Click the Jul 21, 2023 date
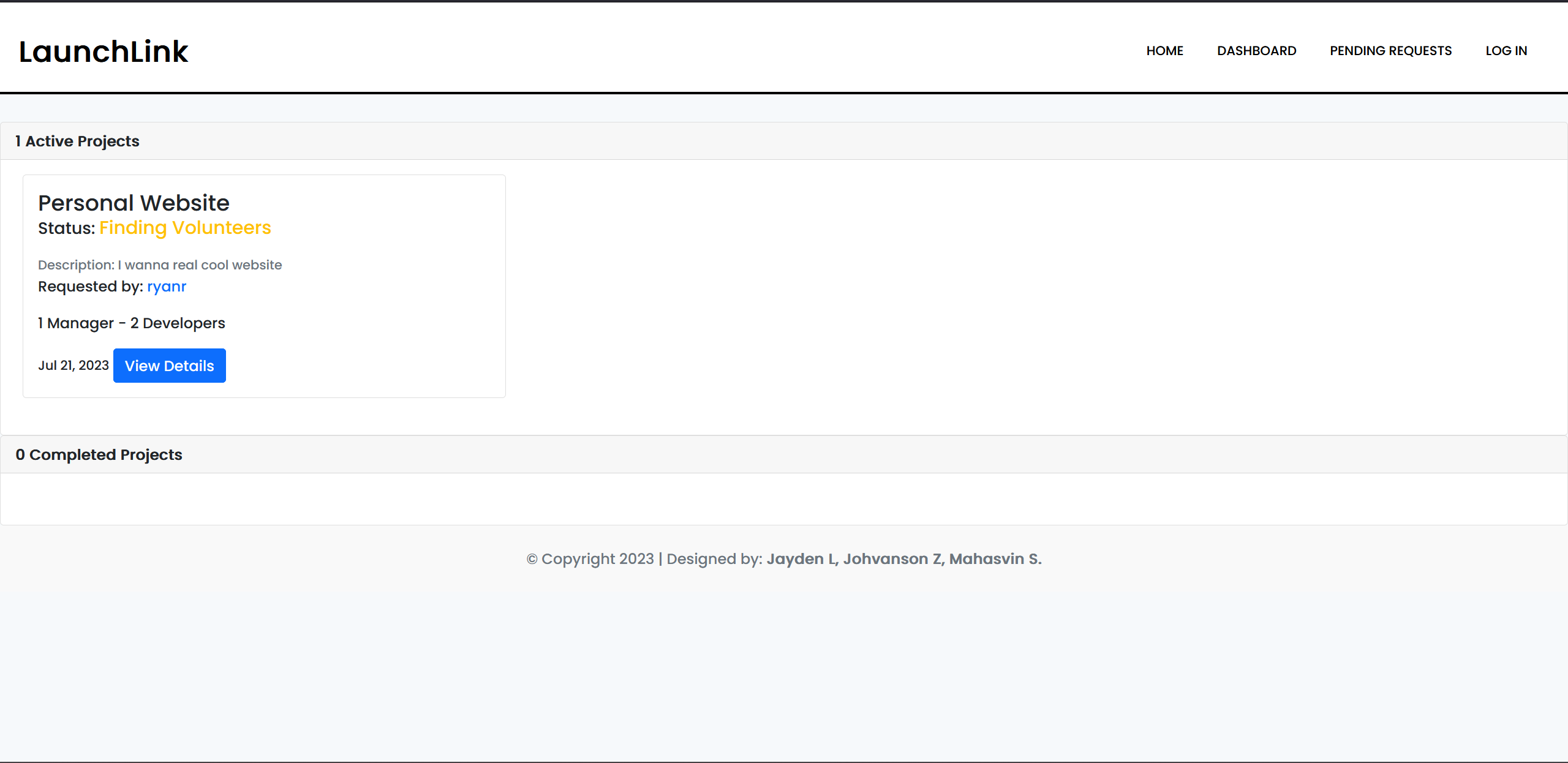This screenshot has width=1568, height=763. [73, 366]
